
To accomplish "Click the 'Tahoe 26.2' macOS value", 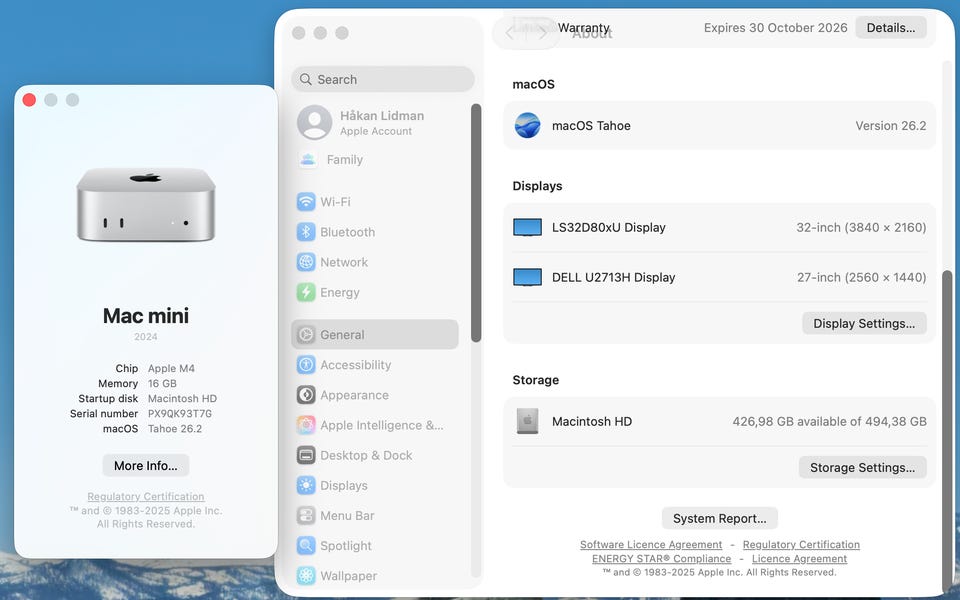I will [x=174, y=429].
